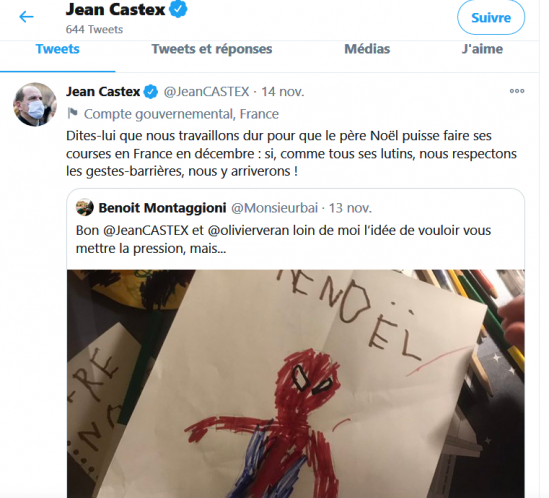Open Benoit Montaggioni's quoted tweet name
Image resolution: width=549 pixels, height=498 pixels.
pyautogui.click(x=162, y=208)
